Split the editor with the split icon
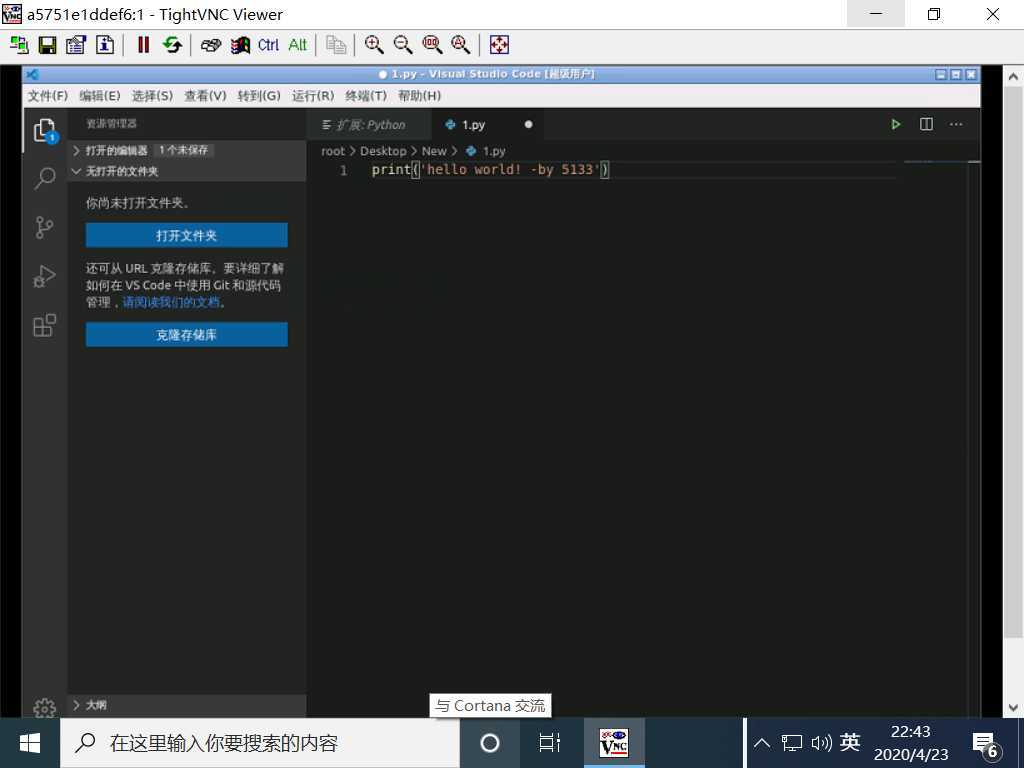Image resolution: width=1024 pixels, height=768 pixels. point(926,124)
